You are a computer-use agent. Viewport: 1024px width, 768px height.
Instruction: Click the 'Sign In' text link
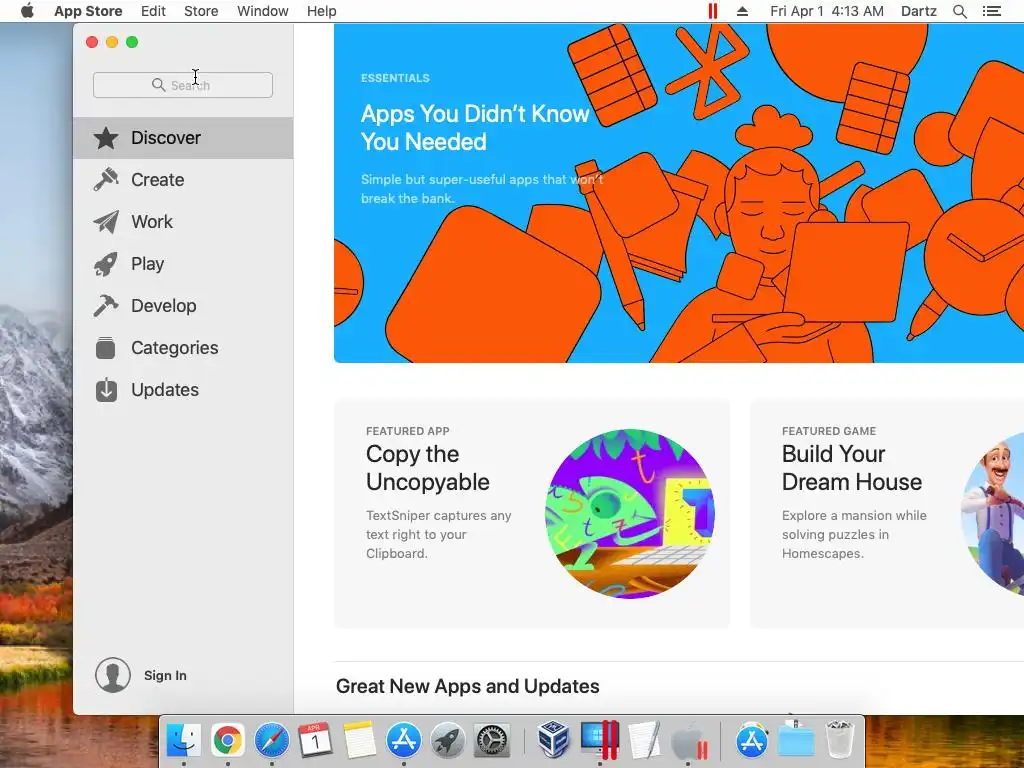(165, 675)
